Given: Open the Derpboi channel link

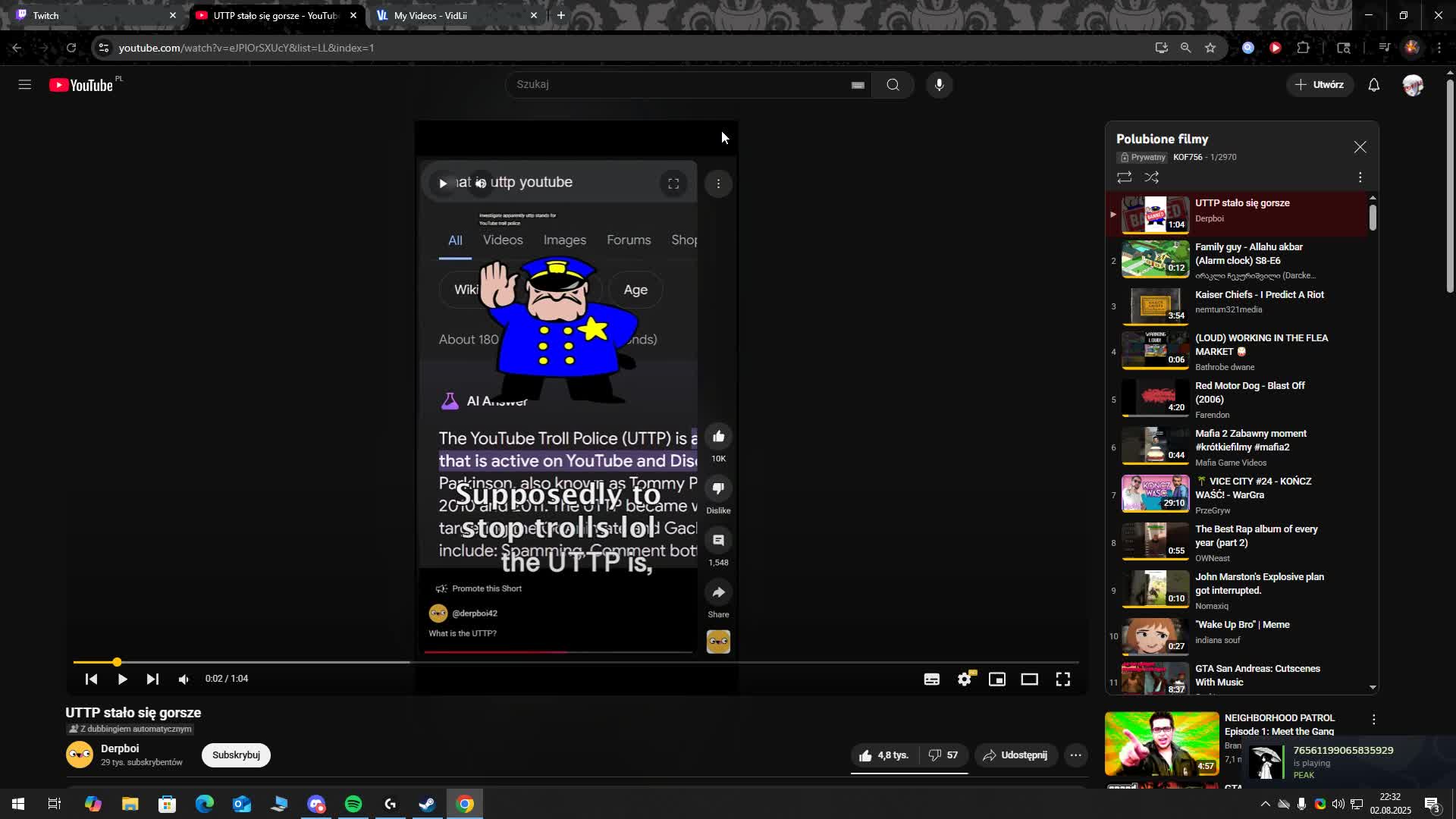Looking at the screenshot, I should [x=120, y=748].
